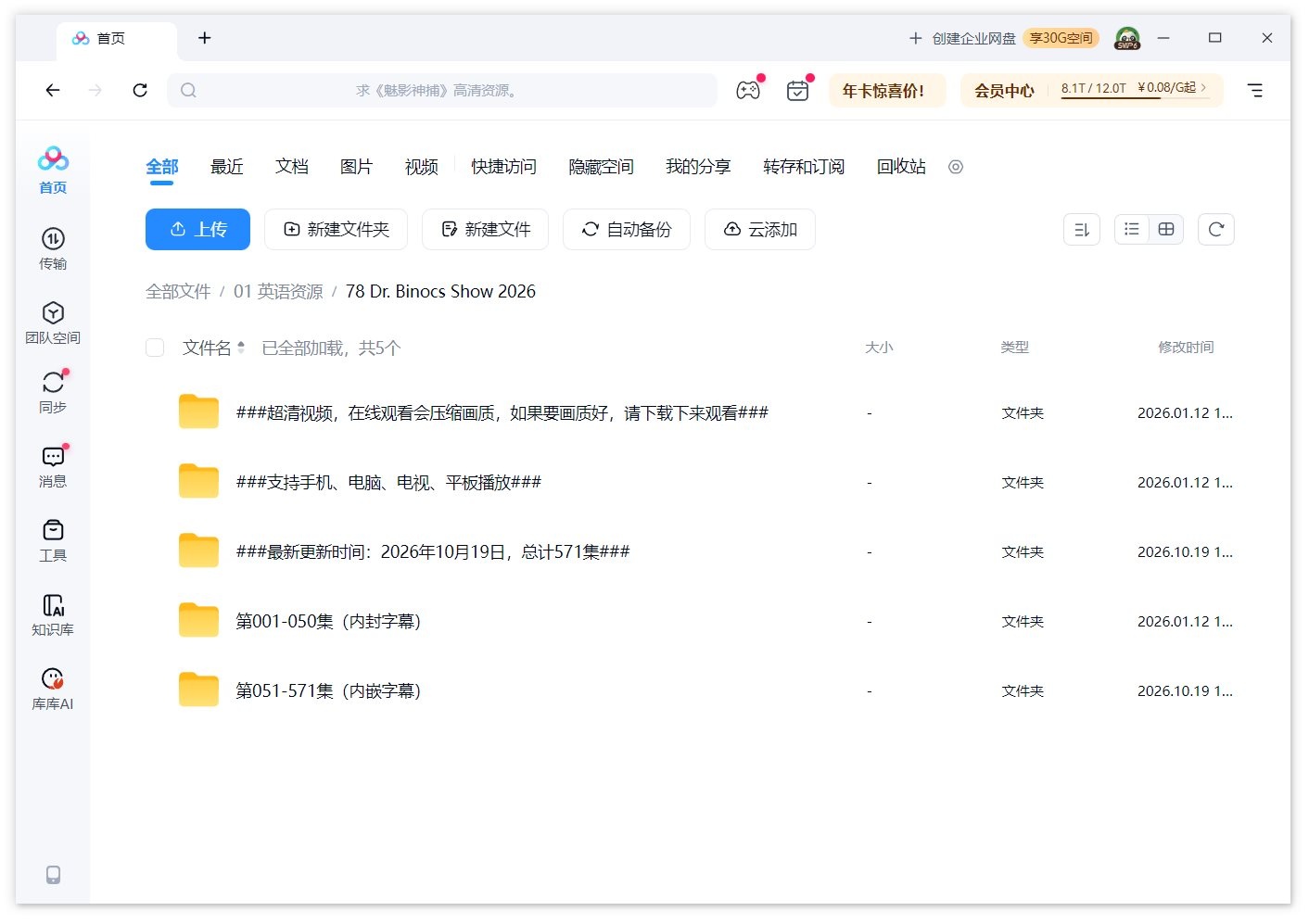Open the 知识库 AI knowledge base

(53, 614)
